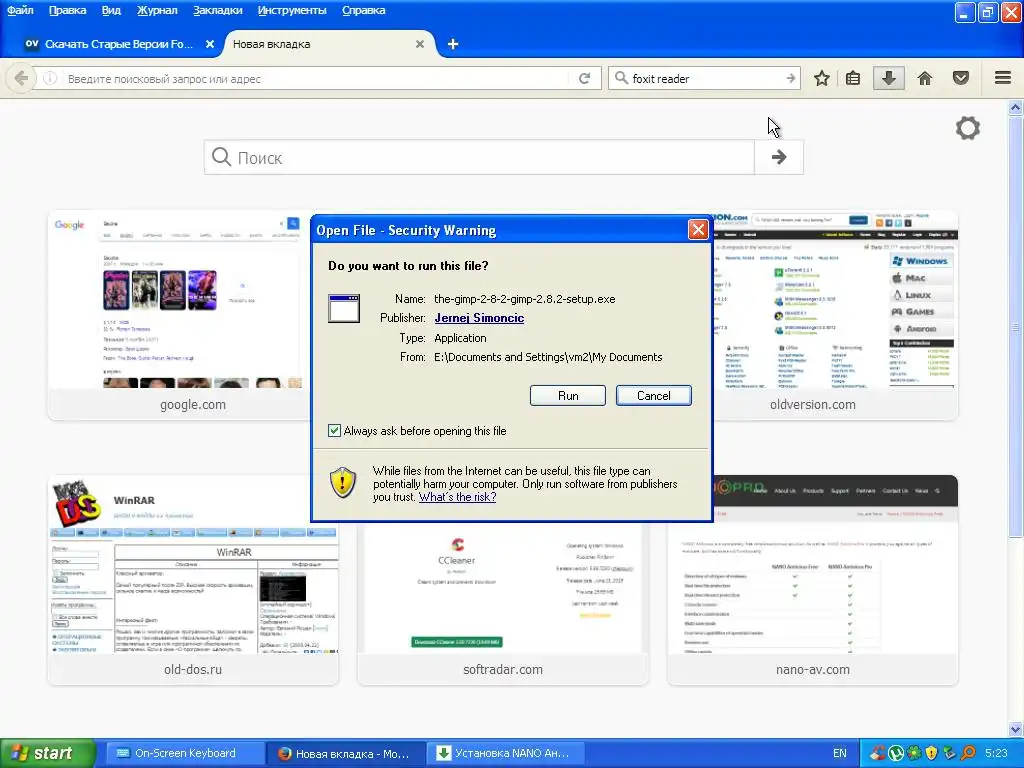Open old-dos.ru tile
Viewport: 1024px width, 768px height.
tap(193, 580)
